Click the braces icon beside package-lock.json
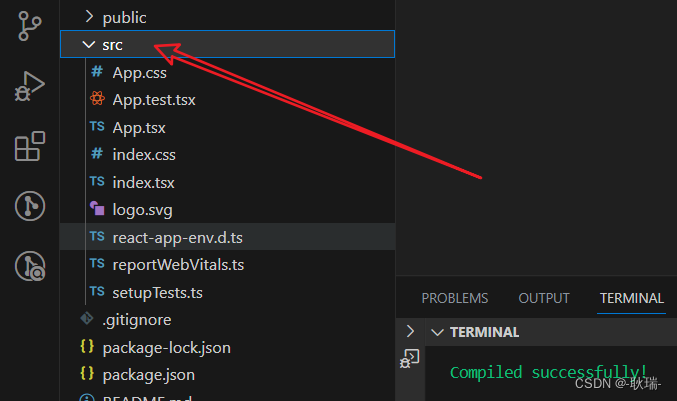Screen dimensions: 677x401 [87, 346]
